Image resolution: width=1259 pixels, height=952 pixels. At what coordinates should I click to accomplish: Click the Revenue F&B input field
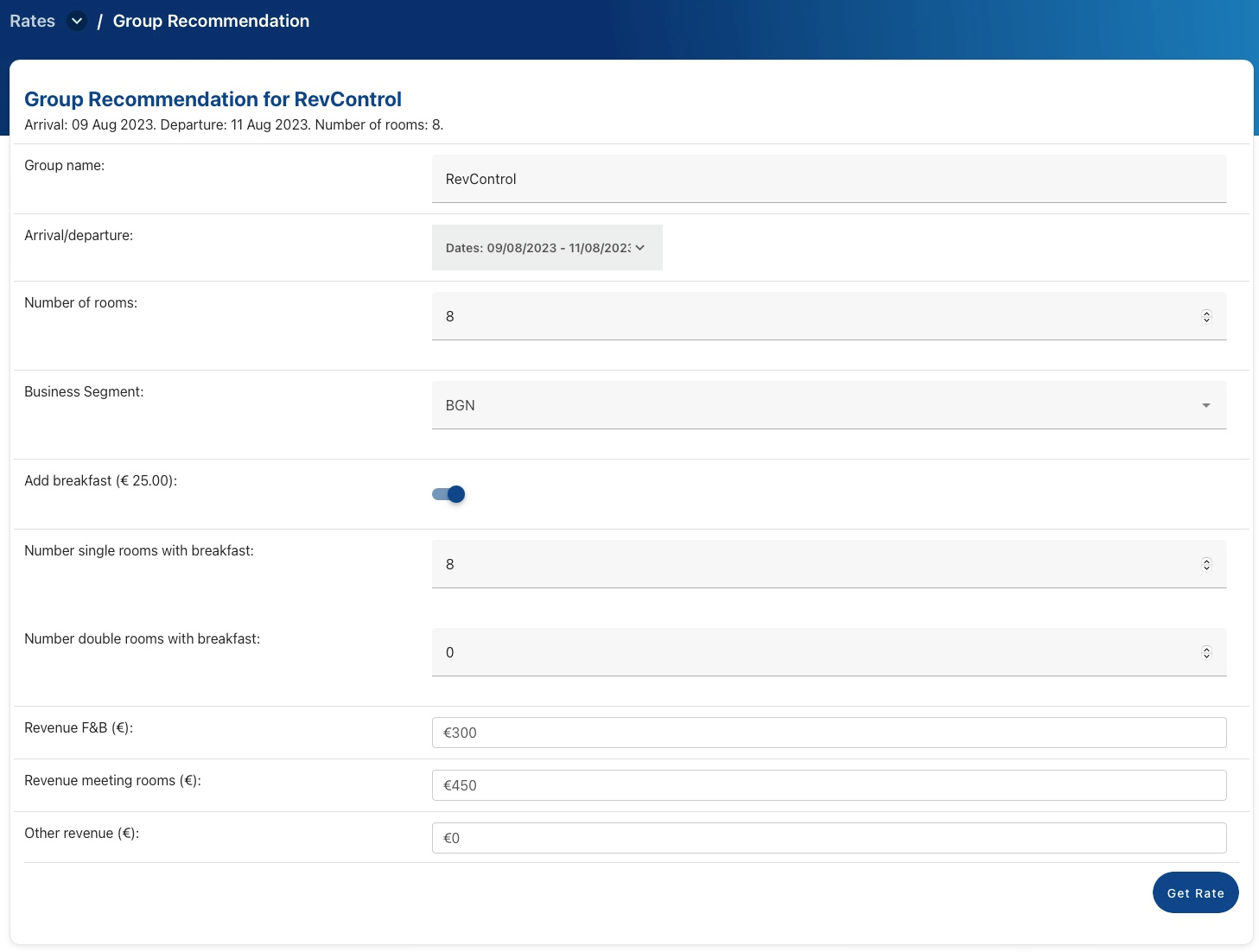tap(828, 733)
